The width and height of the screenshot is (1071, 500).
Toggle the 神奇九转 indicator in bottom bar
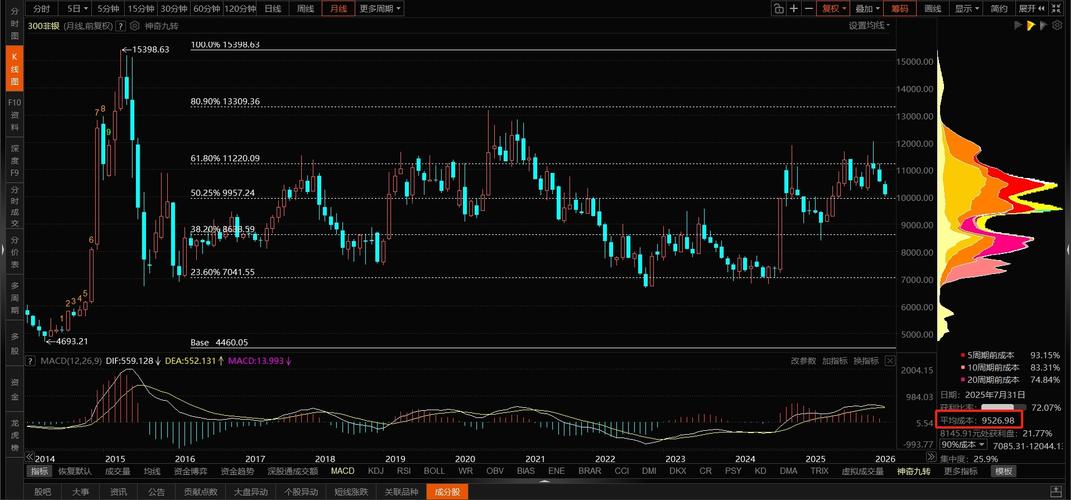click(914, 471)
